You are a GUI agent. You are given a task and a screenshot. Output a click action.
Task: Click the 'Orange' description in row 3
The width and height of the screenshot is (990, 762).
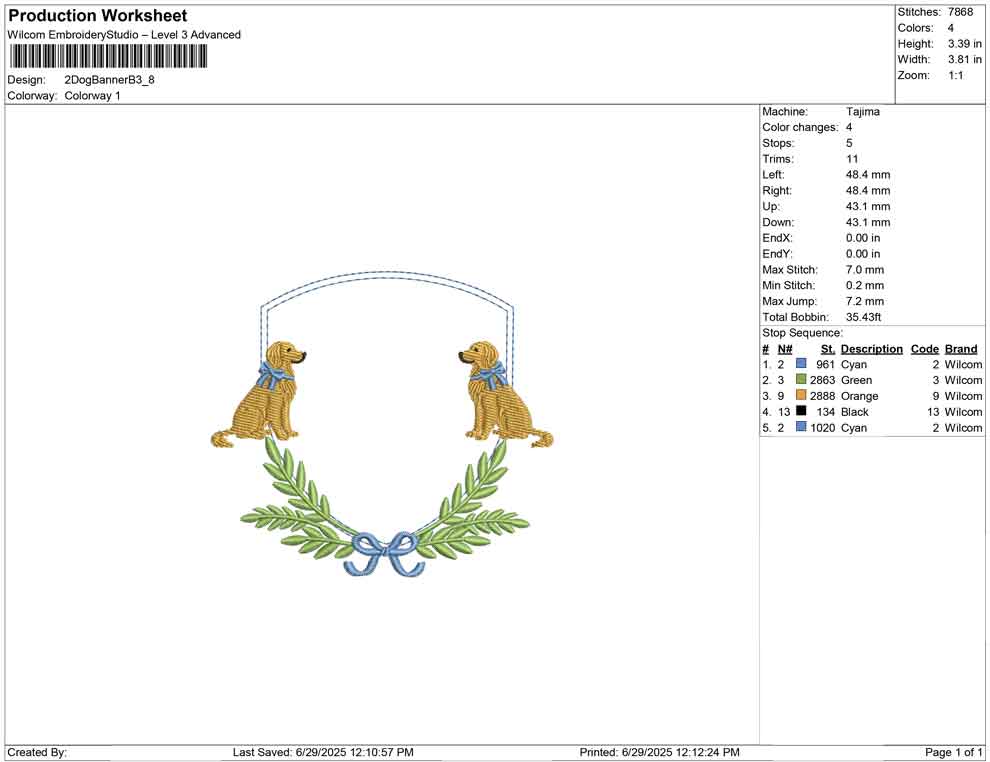(x=859, y=396)
